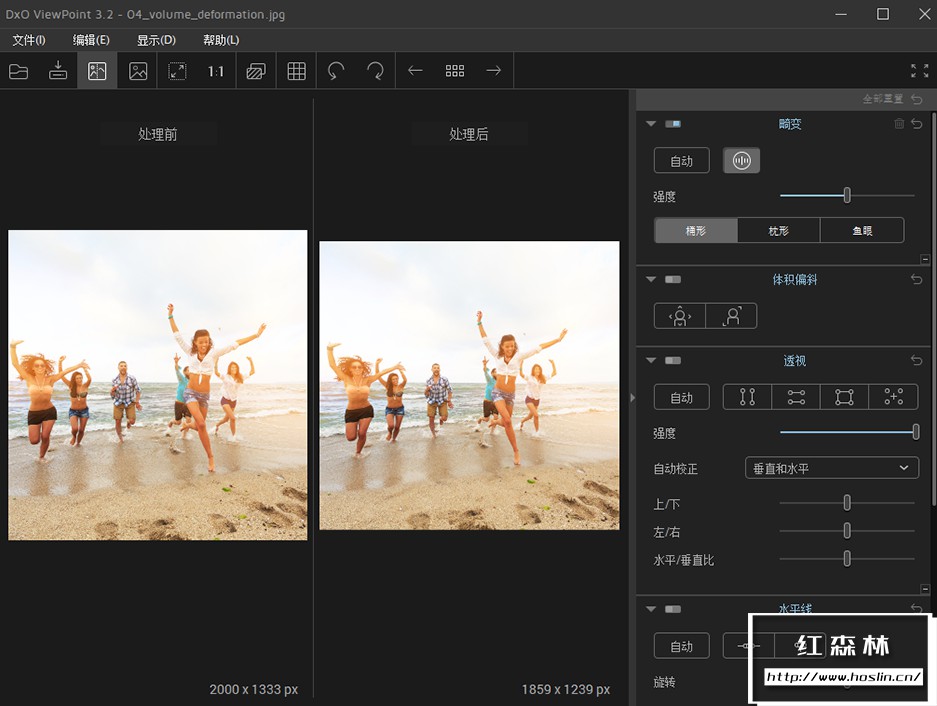The image size is (937, 706).
Task: Click the 自动 button in 畸变 panel
Action: point(681,160)
